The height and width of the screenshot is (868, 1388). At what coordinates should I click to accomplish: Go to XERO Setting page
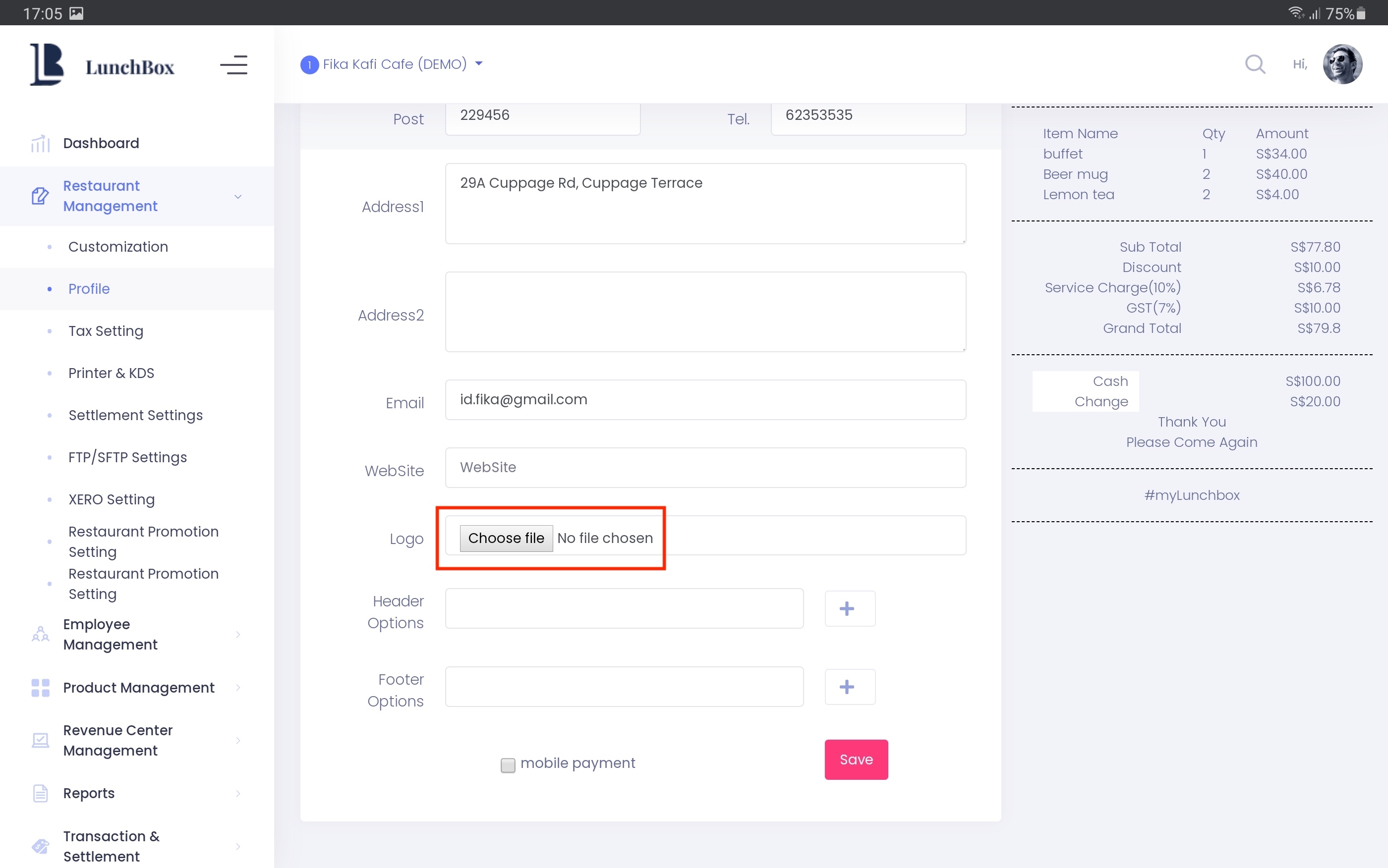112,499
